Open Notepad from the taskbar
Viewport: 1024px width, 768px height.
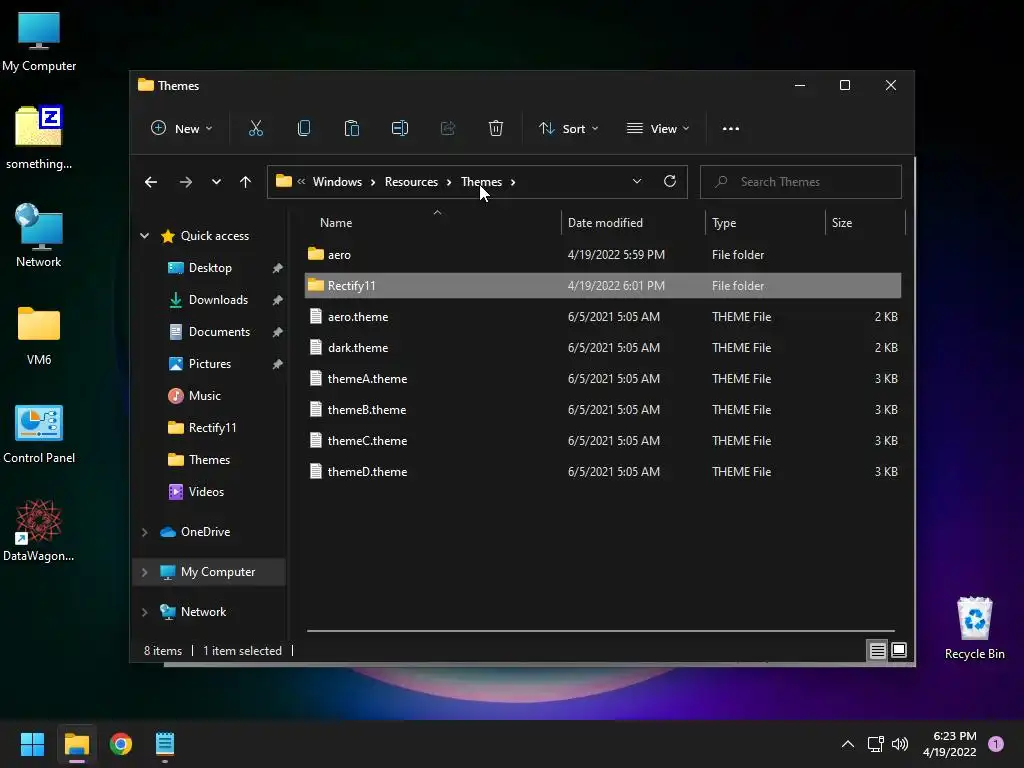pyautogui.click(x=165, y=744)
